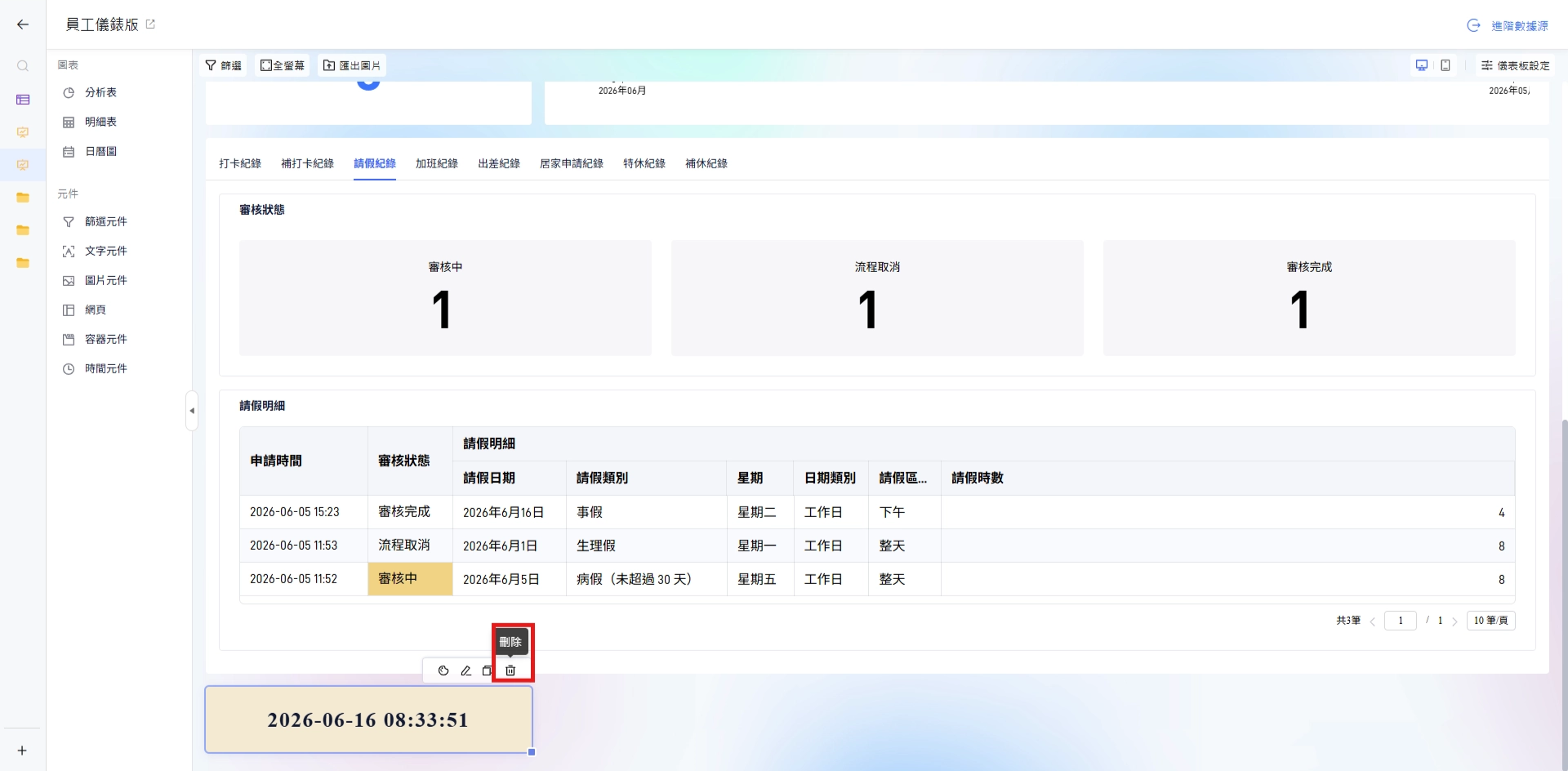Select the 請假紀錄 tab
The image size is (1568, 771).
click(x=375, y=163)
